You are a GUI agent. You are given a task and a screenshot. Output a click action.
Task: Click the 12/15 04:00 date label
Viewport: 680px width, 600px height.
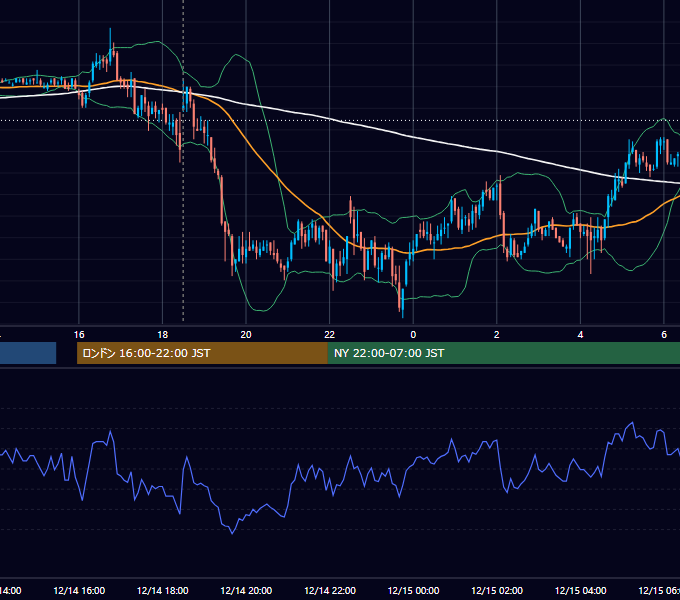580,590
